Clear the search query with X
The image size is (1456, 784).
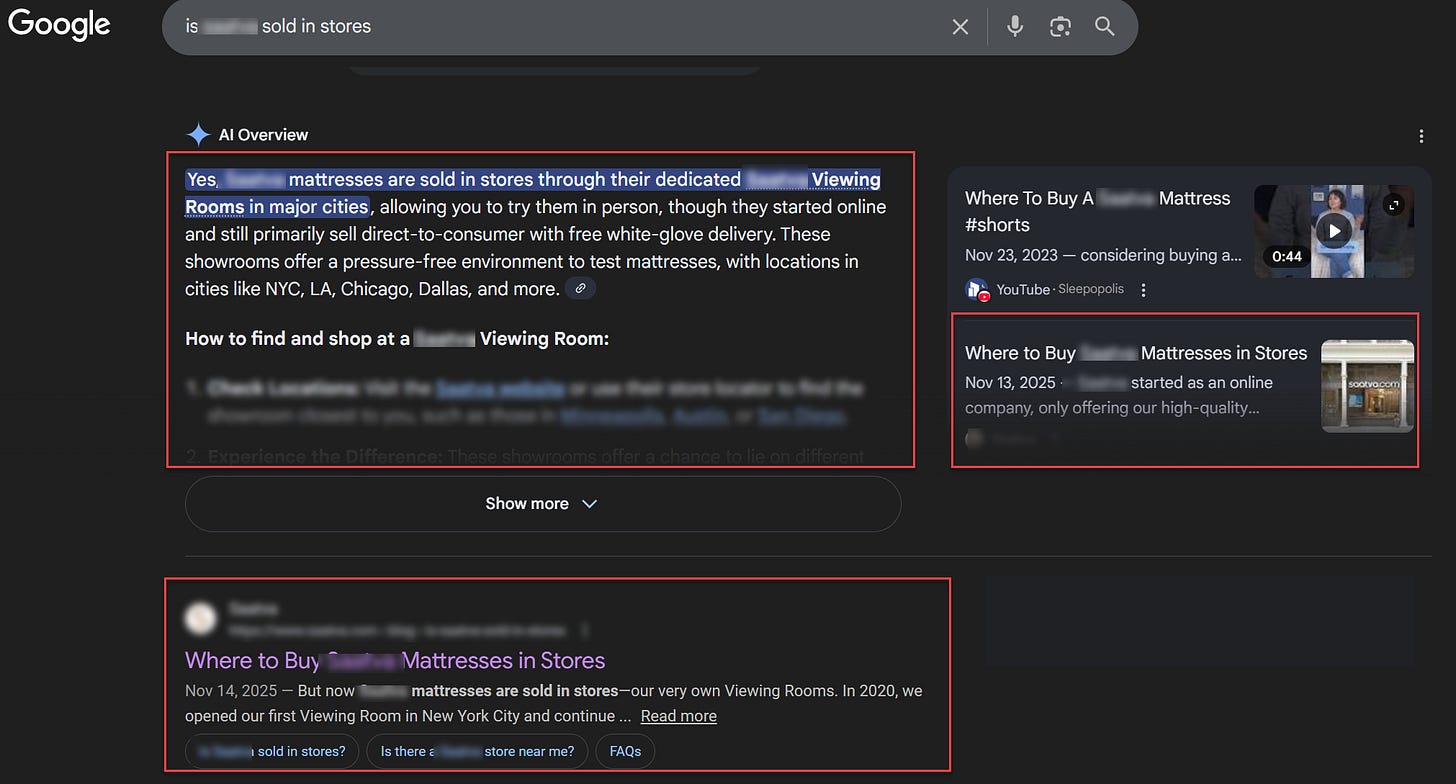(x=960, y=27)
